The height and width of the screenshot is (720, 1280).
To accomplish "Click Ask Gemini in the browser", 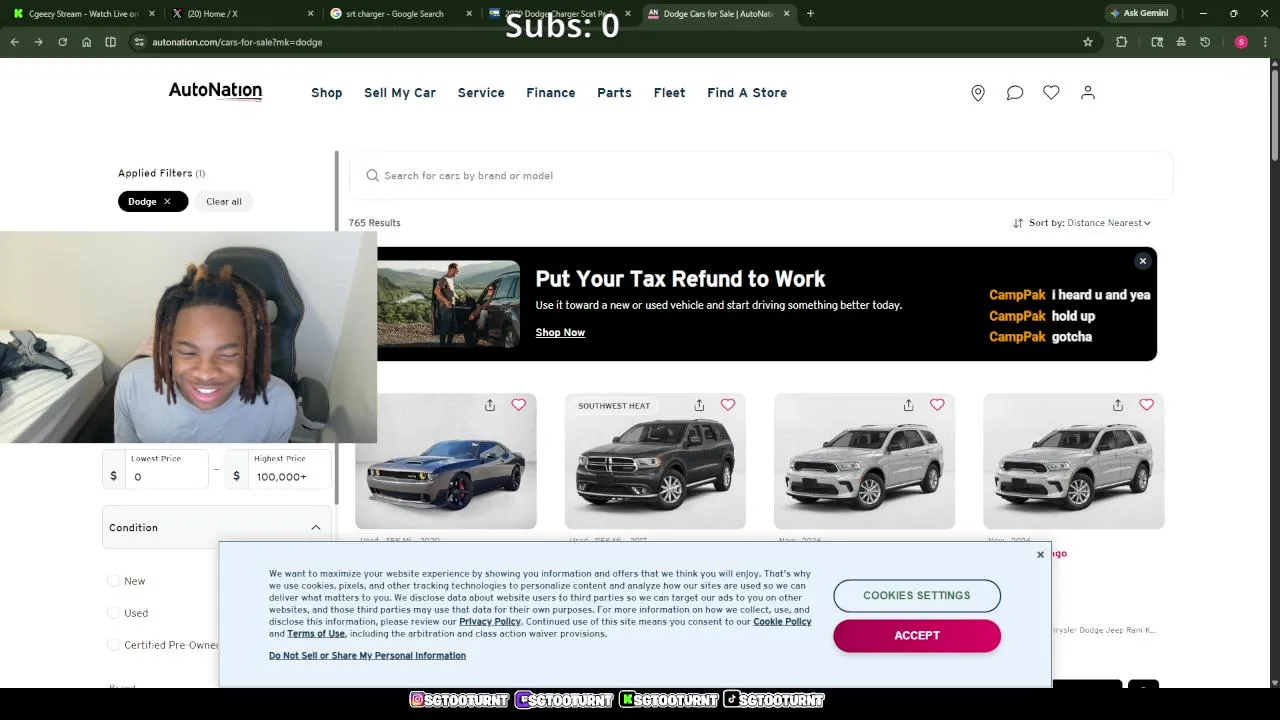I will [x=1139, y=13].
